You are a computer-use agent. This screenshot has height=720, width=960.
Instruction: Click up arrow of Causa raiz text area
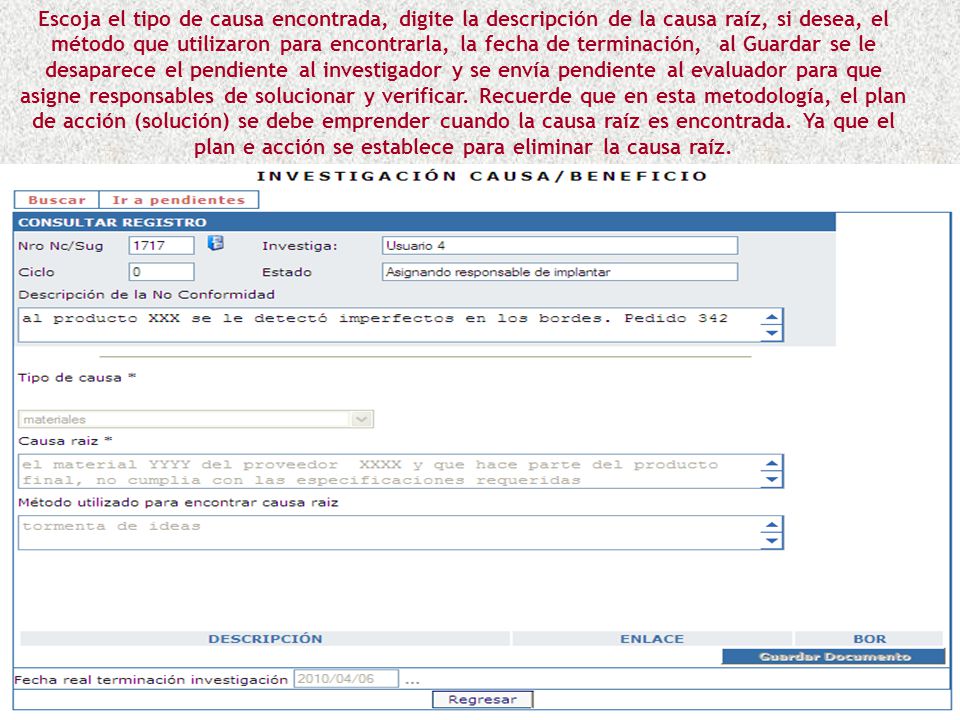[772, 463]
